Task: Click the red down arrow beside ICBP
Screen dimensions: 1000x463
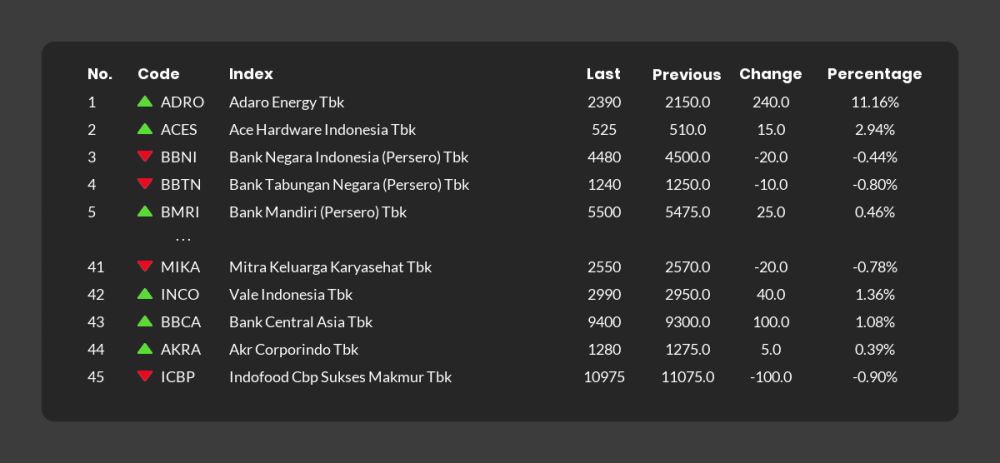Action: (145, 377)
